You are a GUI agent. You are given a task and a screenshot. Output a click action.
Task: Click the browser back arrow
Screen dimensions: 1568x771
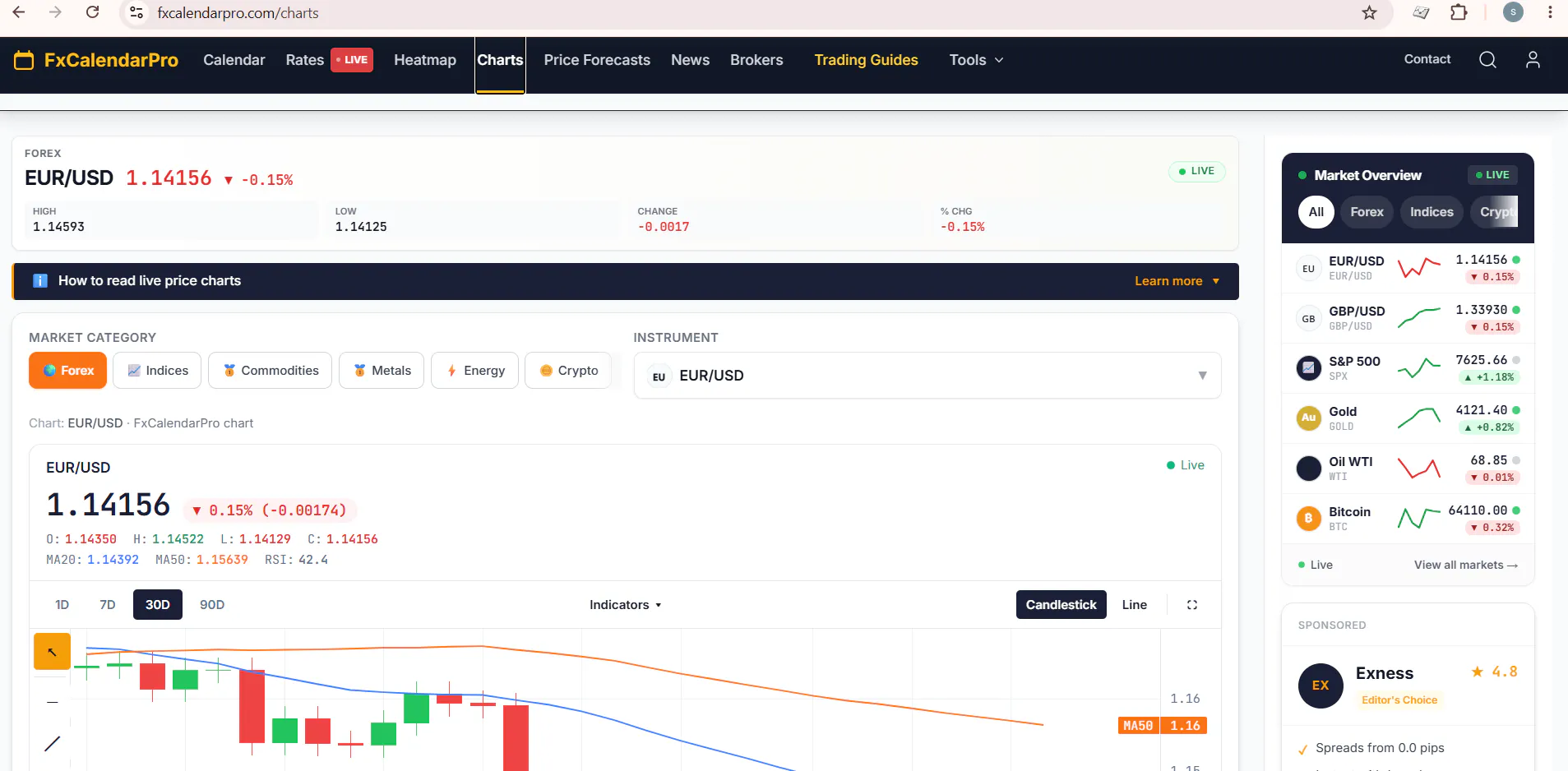[19, 12]
